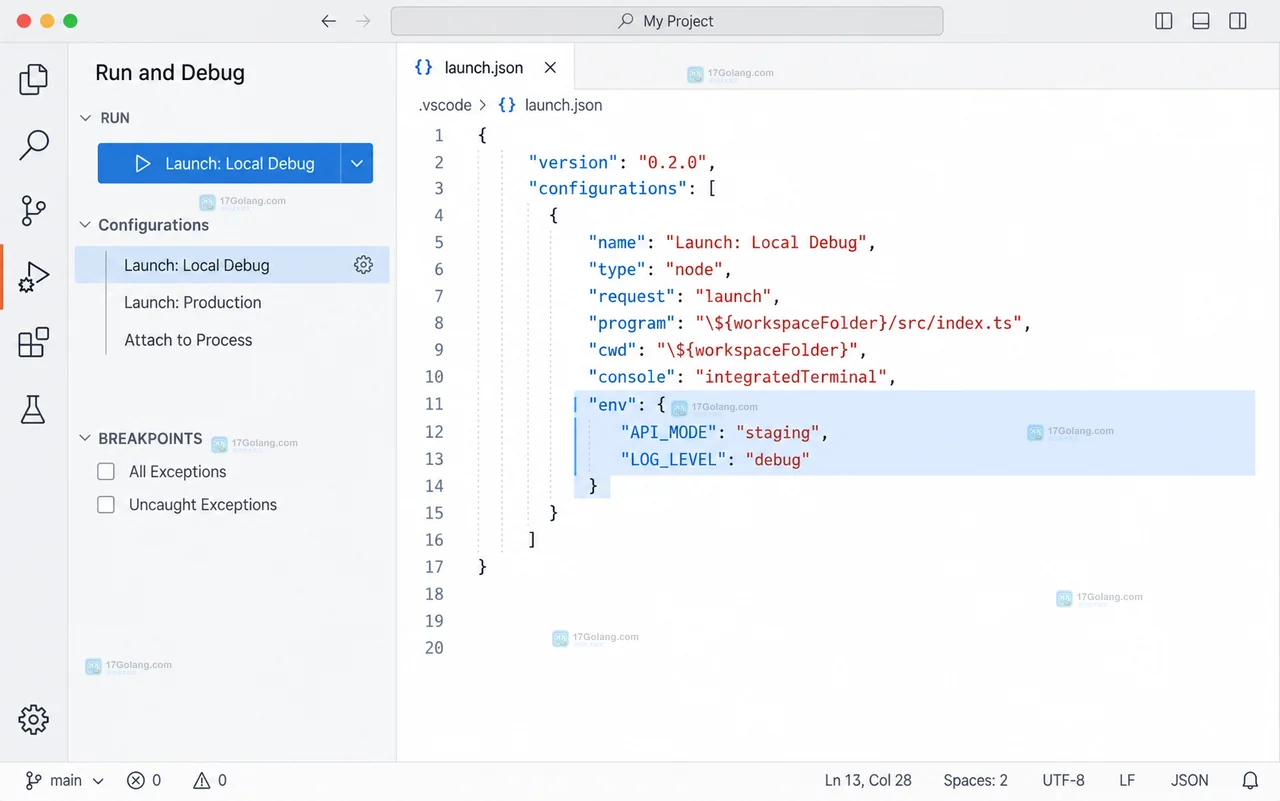The image size is (1280, 801).
Task: Click the "program" key on line 8
Action: (x=632, y=323)
